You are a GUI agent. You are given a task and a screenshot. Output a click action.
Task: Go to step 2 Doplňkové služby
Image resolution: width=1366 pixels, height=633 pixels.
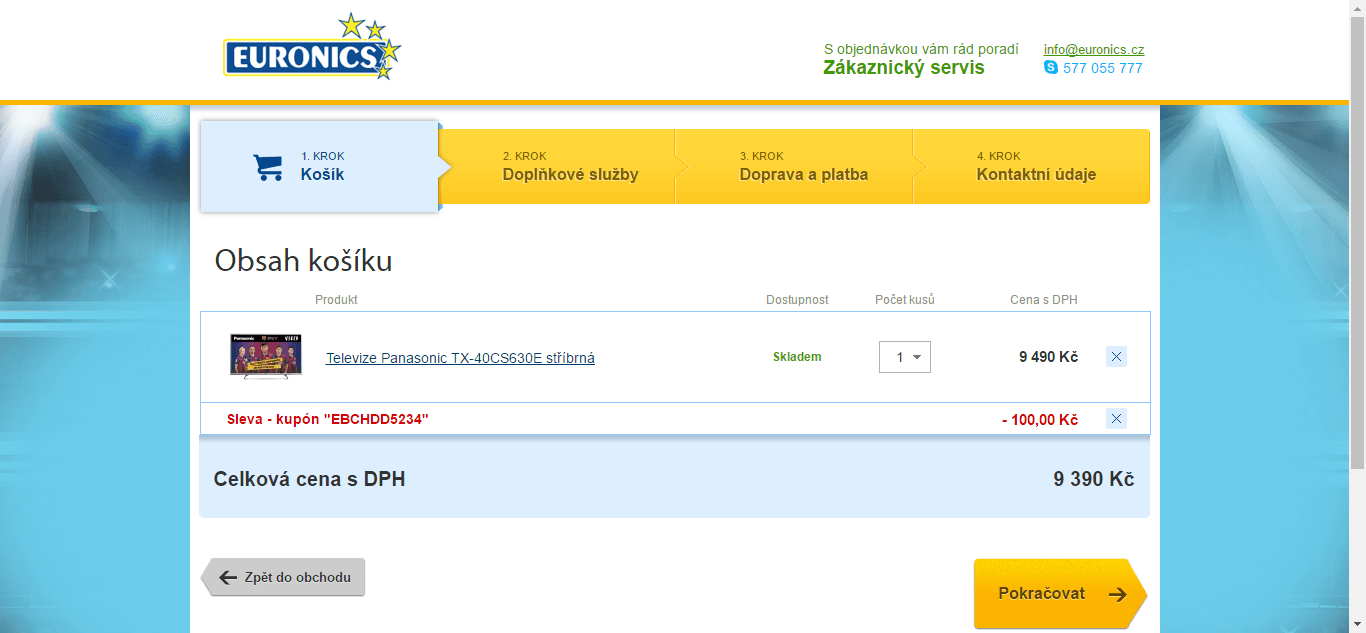[x=558, y=166]
